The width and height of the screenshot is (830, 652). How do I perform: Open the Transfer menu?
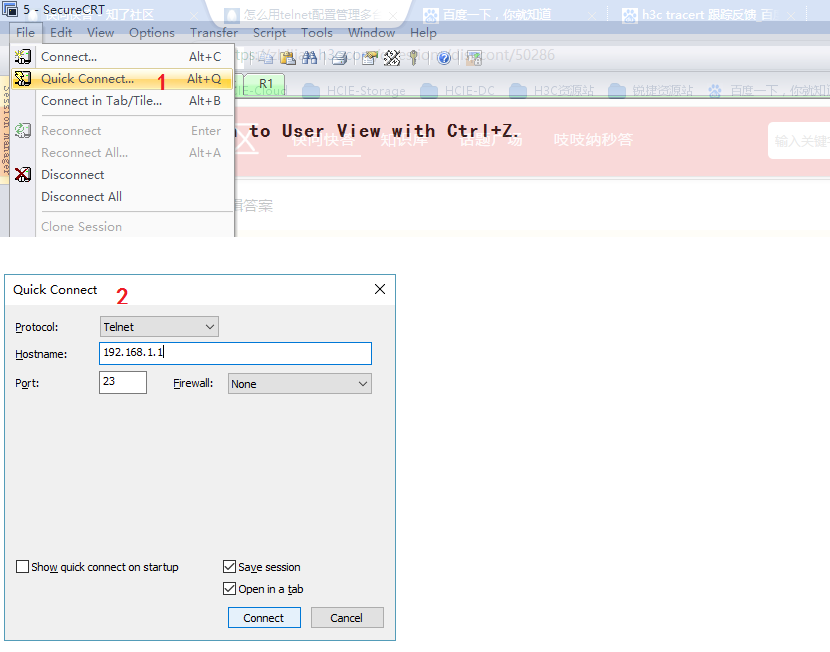coord(214,33)
